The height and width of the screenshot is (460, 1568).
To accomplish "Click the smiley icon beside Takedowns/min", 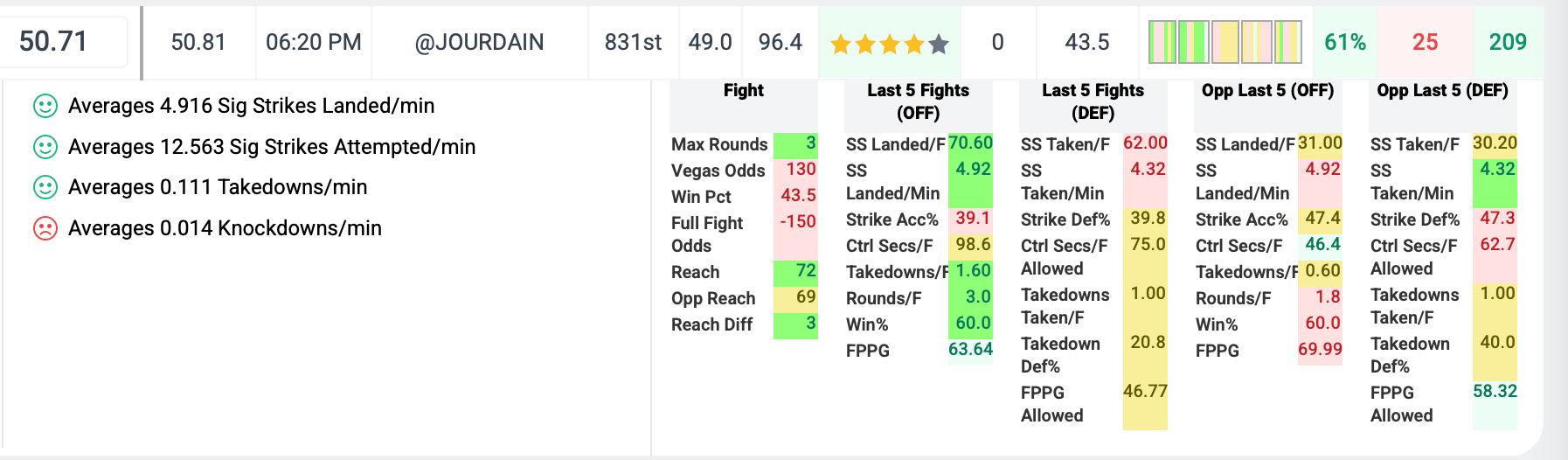I will (x=45, y=187).
